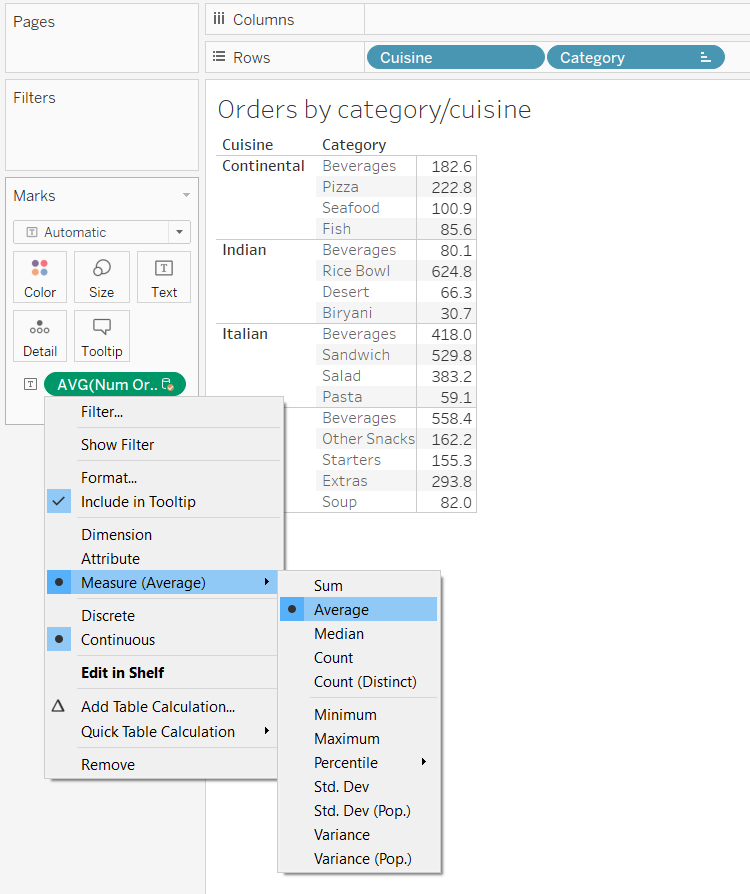750x894 pixels.
Task: Click the Cuisine column header
Action: pos(248,145)
